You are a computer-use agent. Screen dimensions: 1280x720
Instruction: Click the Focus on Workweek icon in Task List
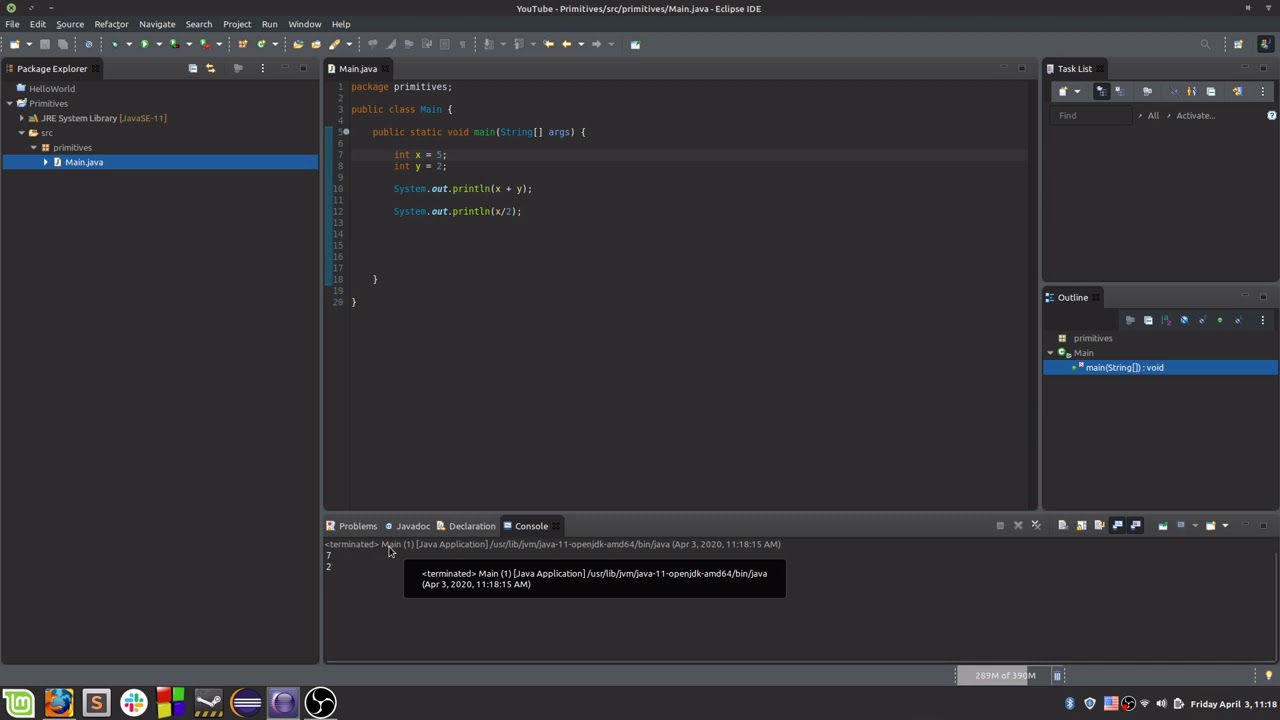pyautogui.click(x=1147, y=91)
